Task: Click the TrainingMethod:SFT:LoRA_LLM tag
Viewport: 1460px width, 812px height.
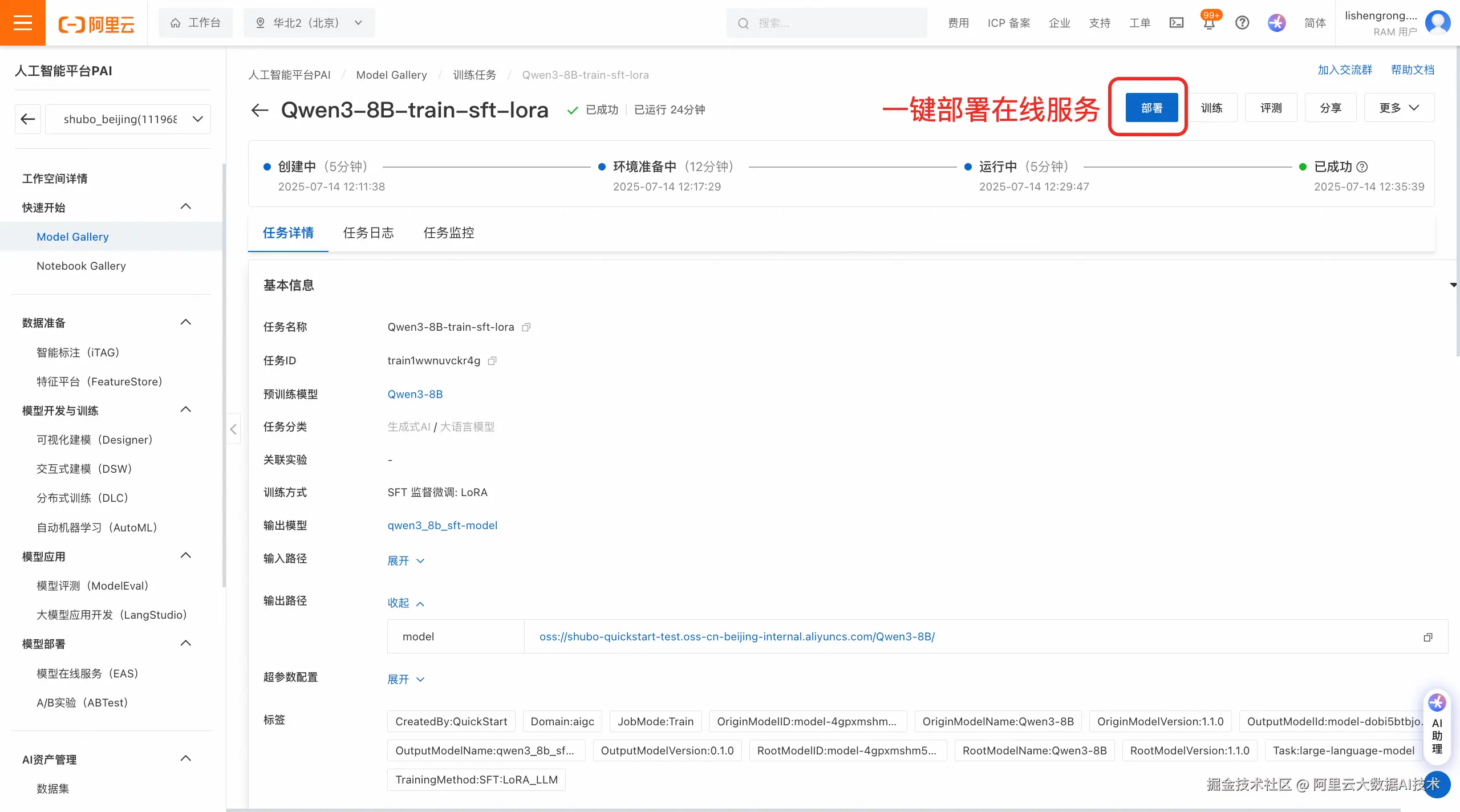Action: click(x=476, y=779)
